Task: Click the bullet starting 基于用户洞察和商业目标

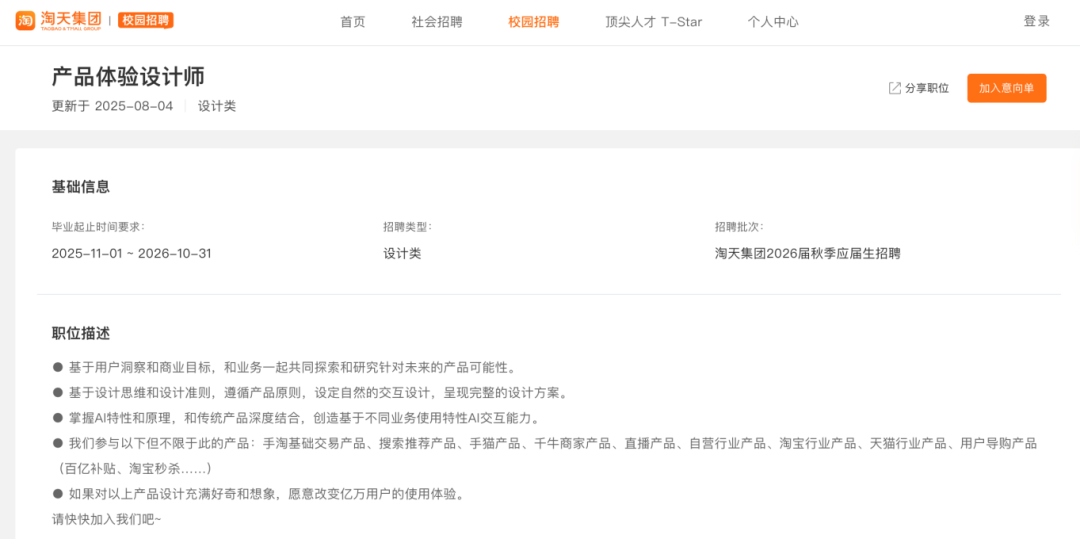Action: (x=284, y=366)
